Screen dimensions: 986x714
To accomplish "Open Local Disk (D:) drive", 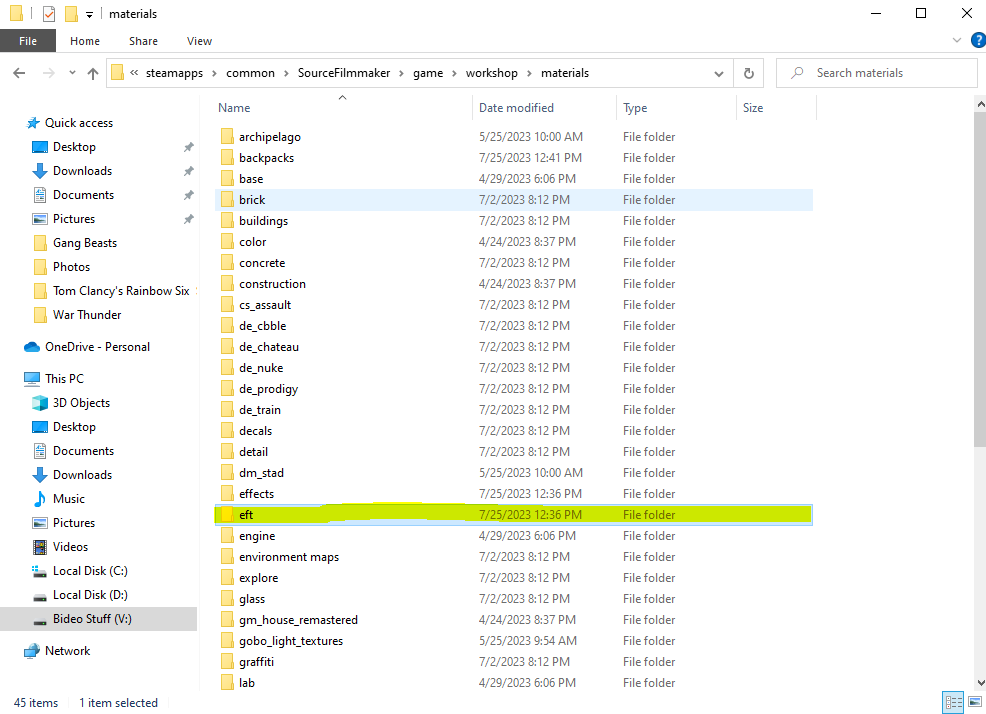I will (90, 594).
